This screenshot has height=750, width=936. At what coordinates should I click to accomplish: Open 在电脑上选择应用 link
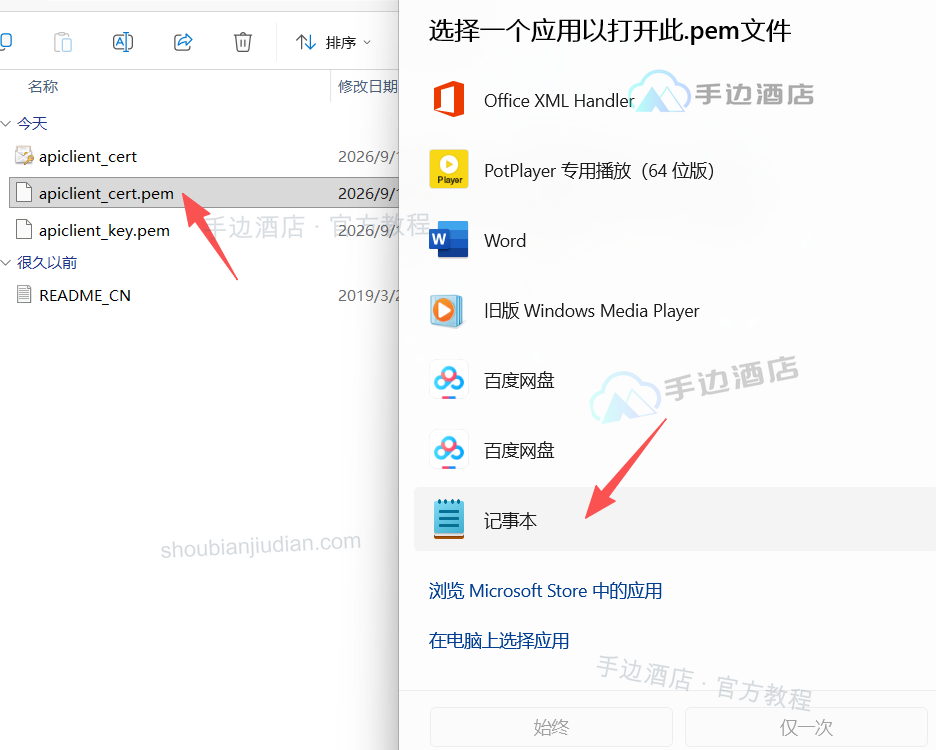[499, 641]
